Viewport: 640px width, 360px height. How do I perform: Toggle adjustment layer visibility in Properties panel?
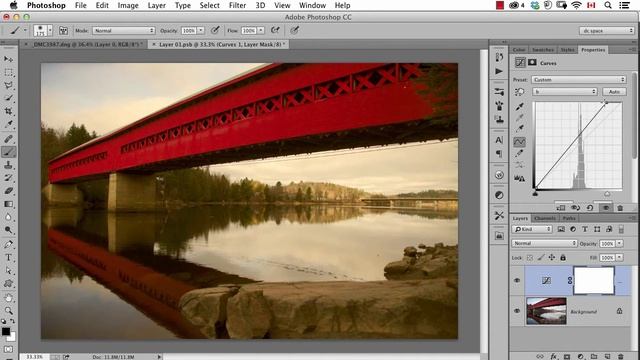605,208
